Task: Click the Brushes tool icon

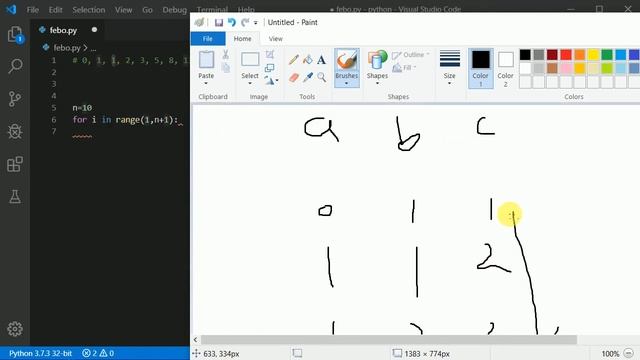Action: (x=347, y=61)
